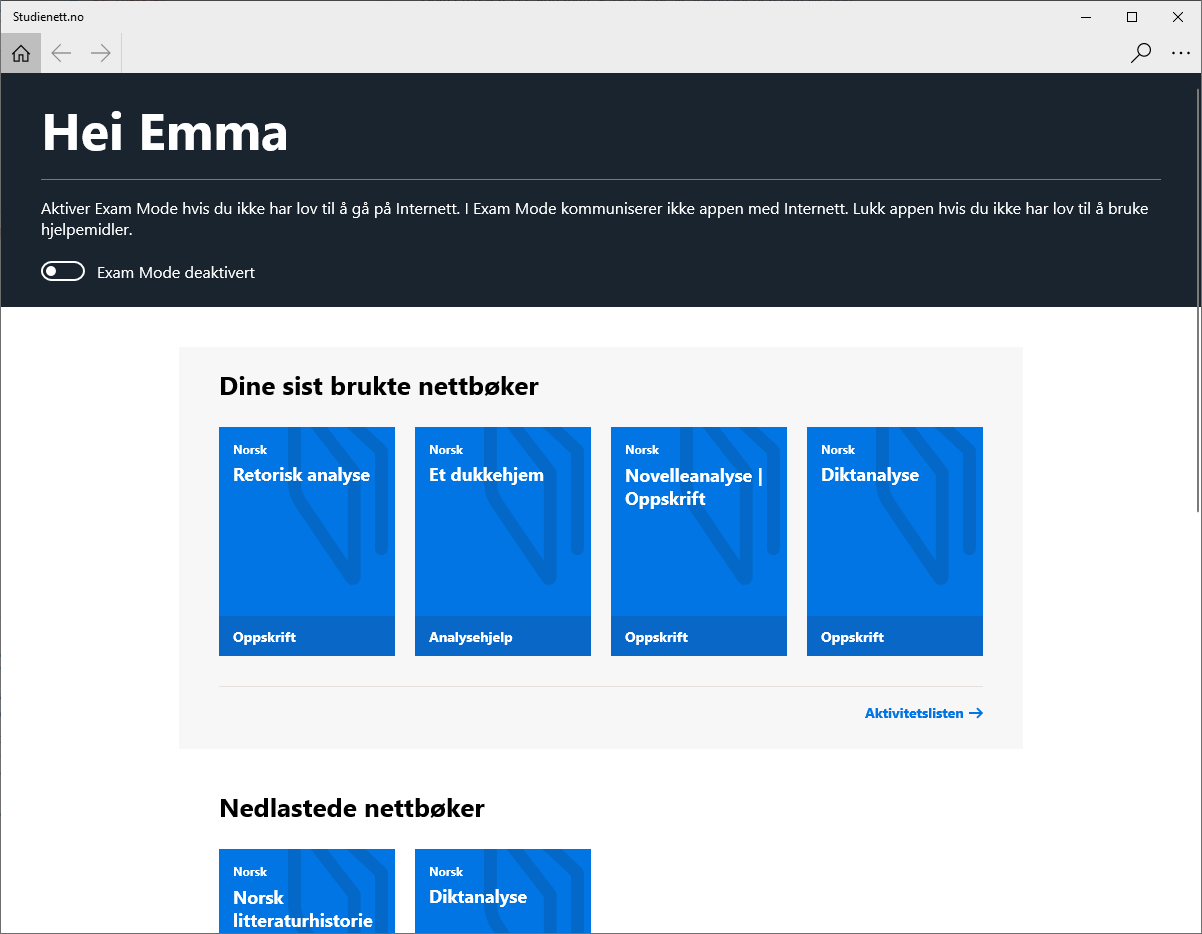Open the Novelleanalyse | Oppskrift card

(699, 541)
